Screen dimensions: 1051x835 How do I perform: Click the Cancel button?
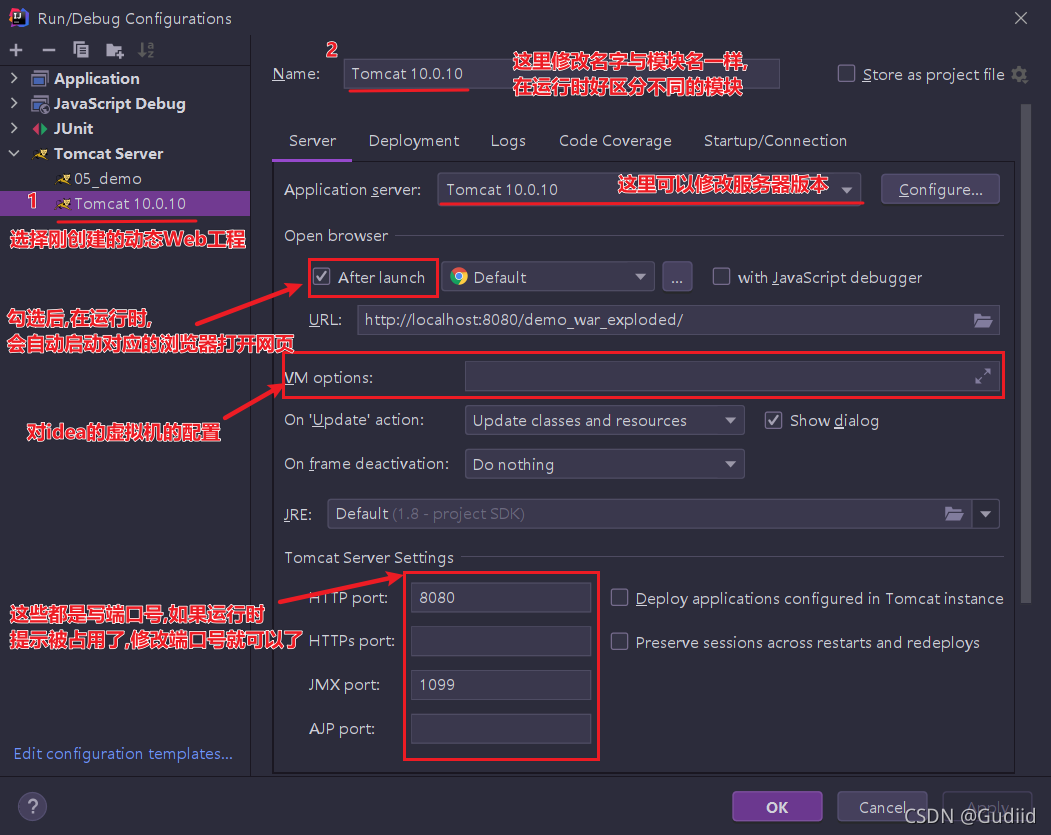click(x=882, y=807)
